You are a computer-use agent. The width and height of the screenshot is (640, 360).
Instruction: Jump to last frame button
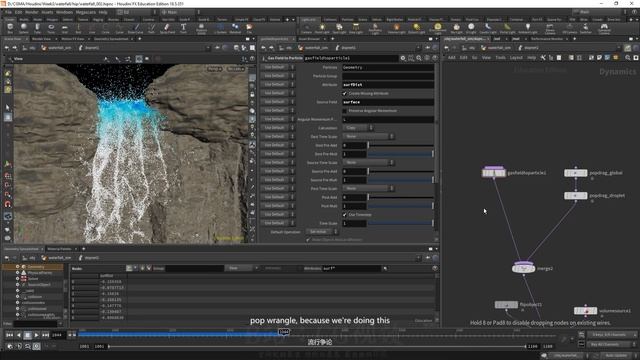pyautogui.click(x=45, y=335)
